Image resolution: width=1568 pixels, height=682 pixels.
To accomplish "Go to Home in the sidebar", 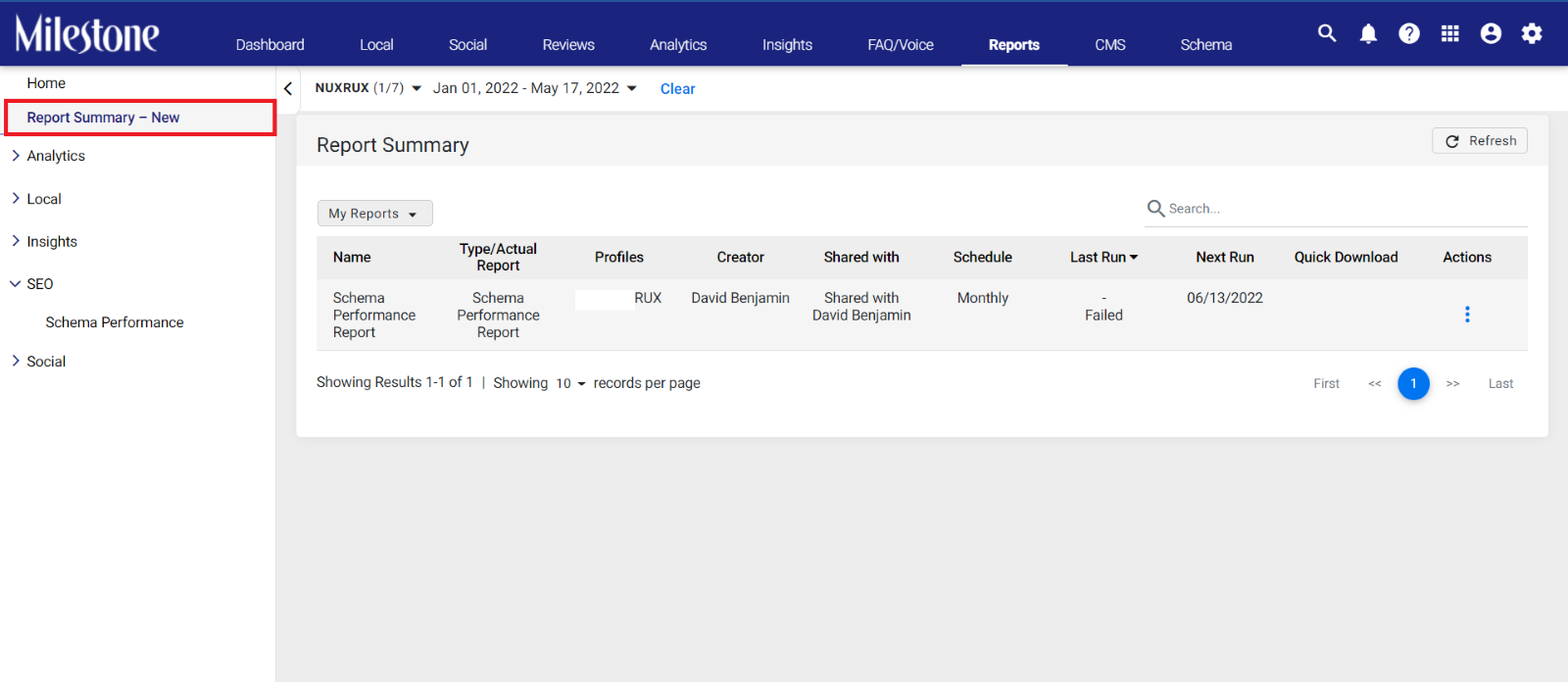I will tap(46, 83).
